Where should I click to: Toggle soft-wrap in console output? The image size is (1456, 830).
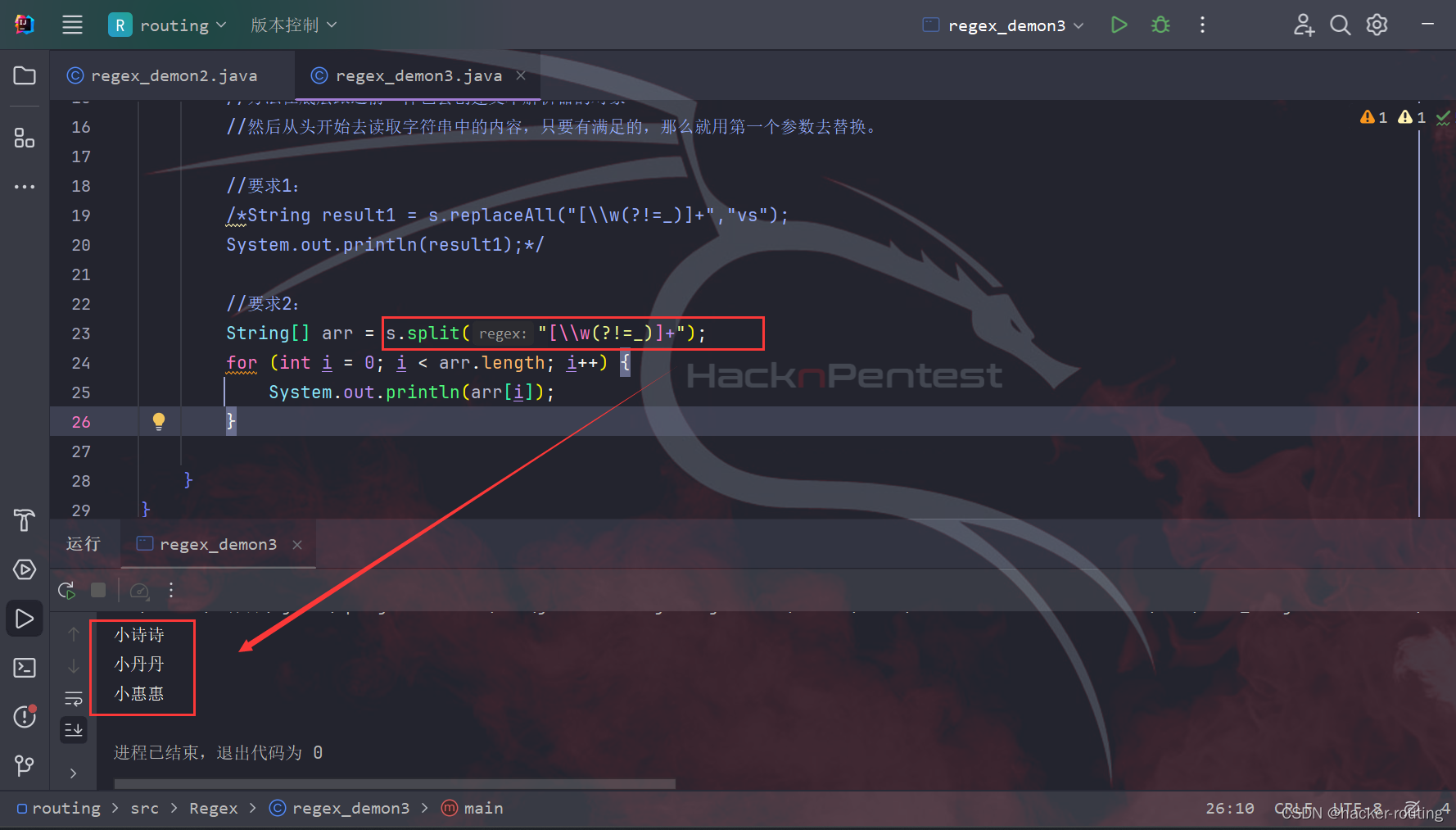tap(74, 698)
